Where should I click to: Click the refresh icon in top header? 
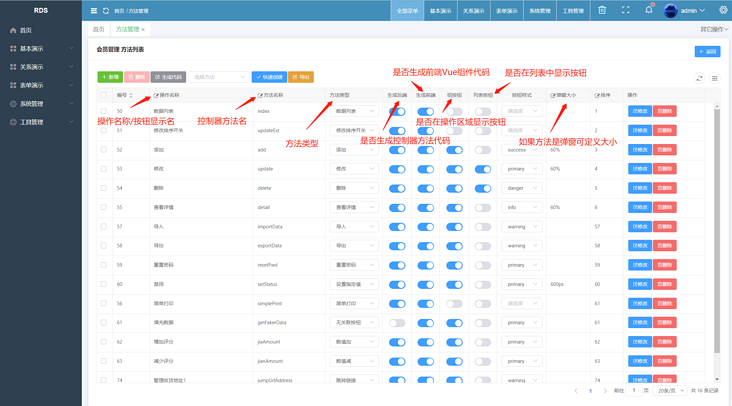[106, 10]
